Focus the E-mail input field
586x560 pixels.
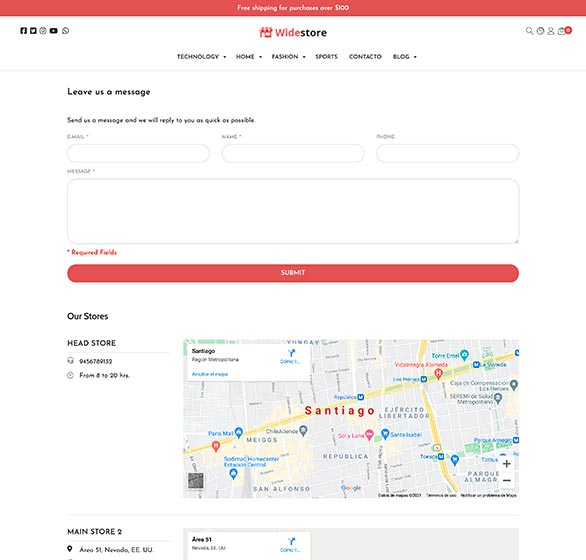pos(138,153)
